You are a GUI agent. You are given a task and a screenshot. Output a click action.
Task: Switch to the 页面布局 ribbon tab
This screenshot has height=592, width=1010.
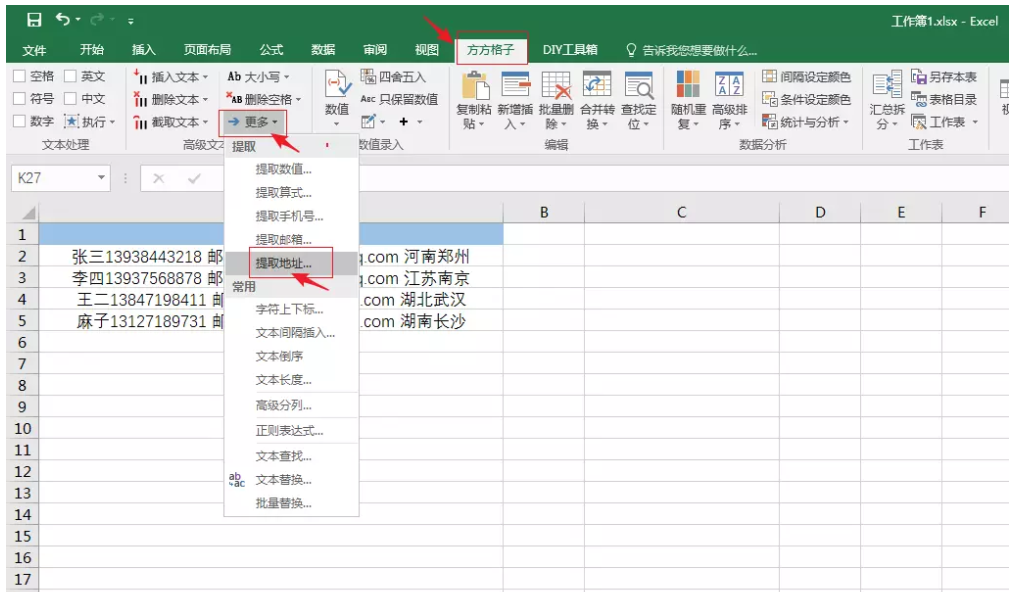207,50
